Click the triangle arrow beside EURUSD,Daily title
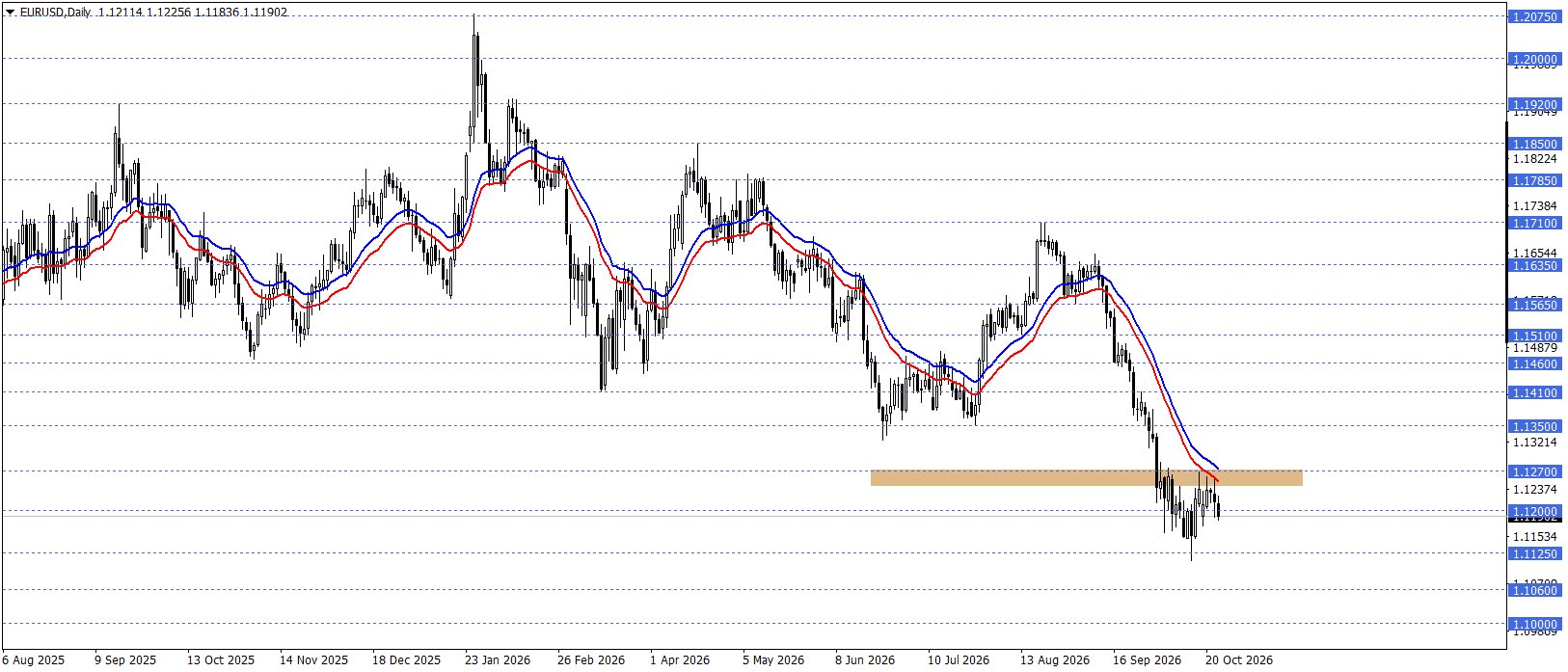 tap(11, 13)
